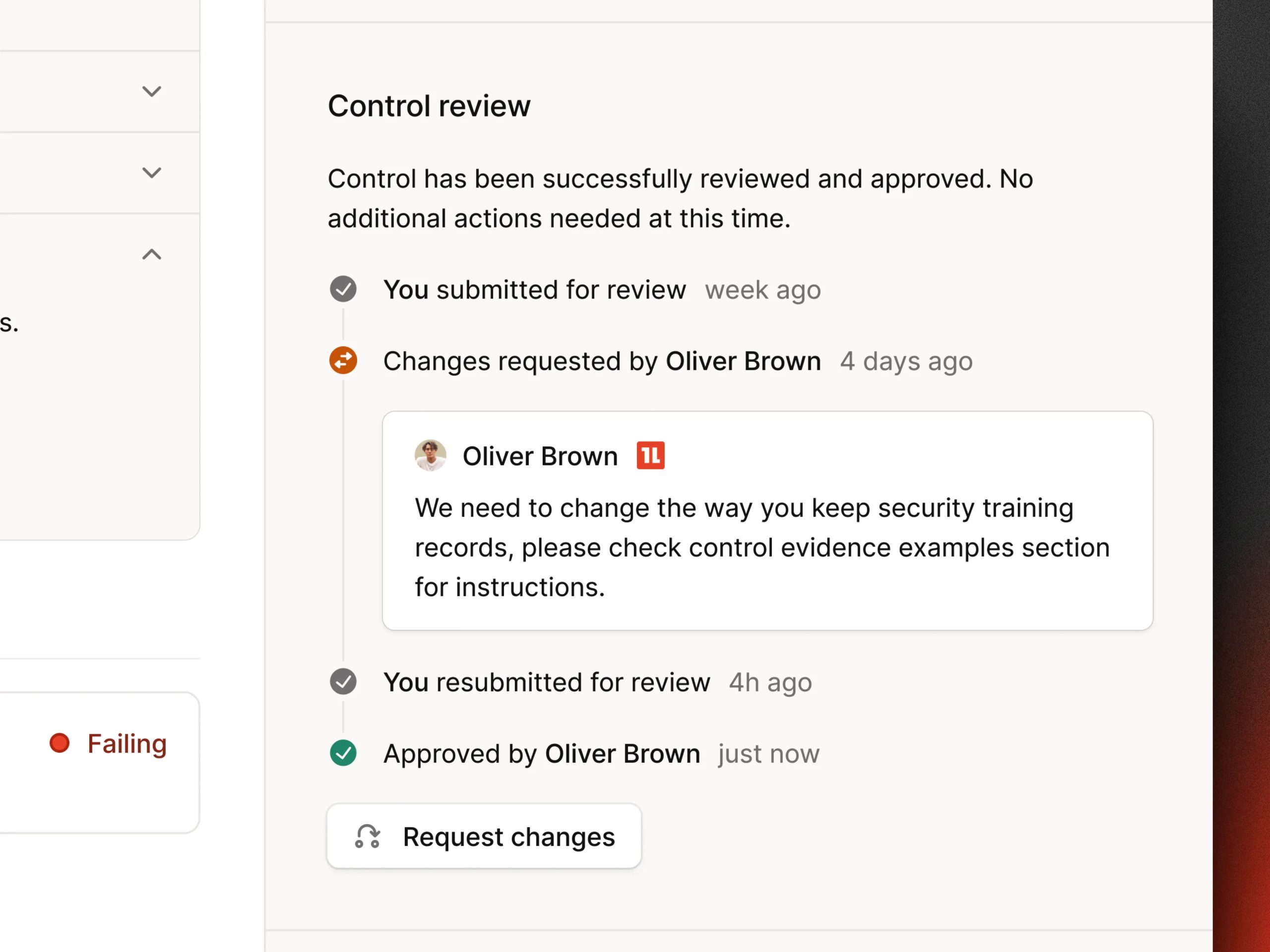Click the orange changes requested icon
The width and height of the screenshot is (1270, 952).
(x=343, y=360)
